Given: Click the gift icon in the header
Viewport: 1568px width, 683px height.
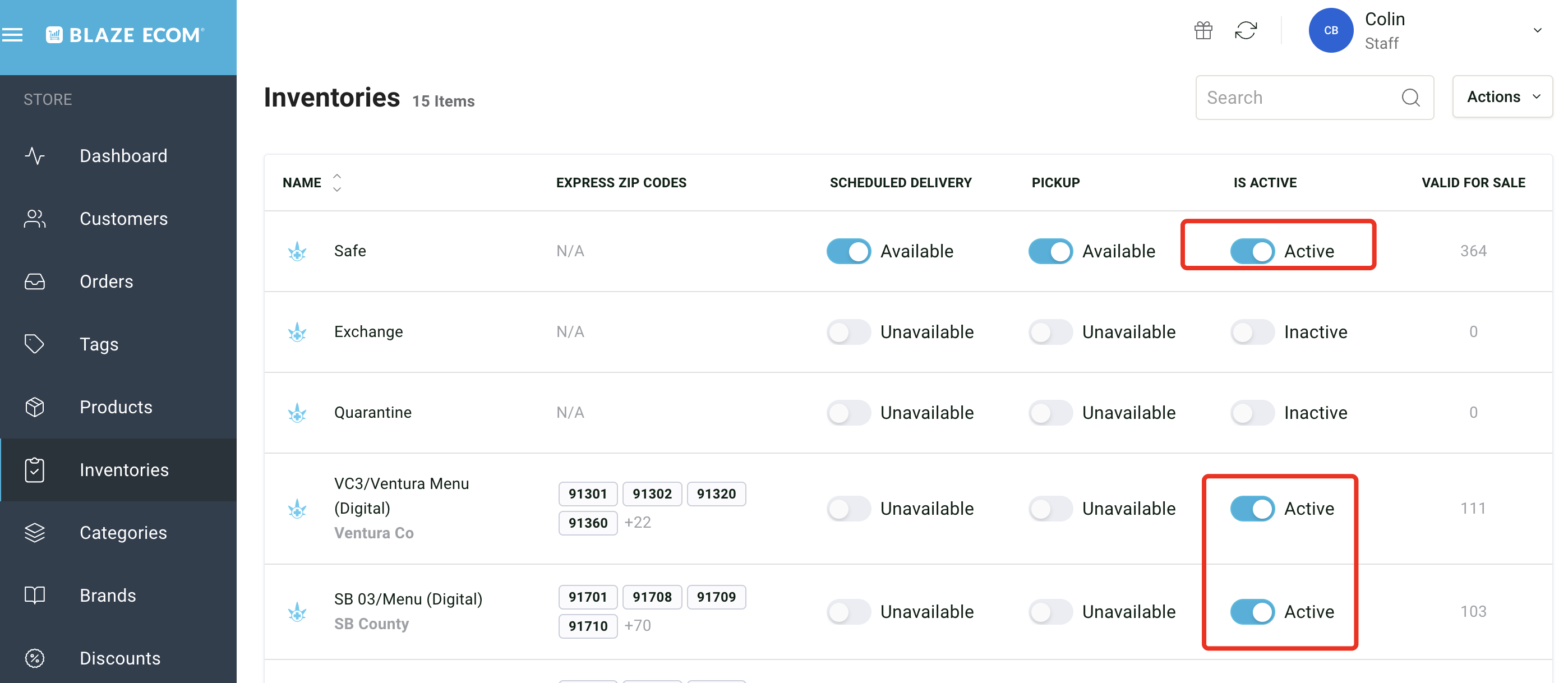Looking at the screenshot, I should point(1203,30).
